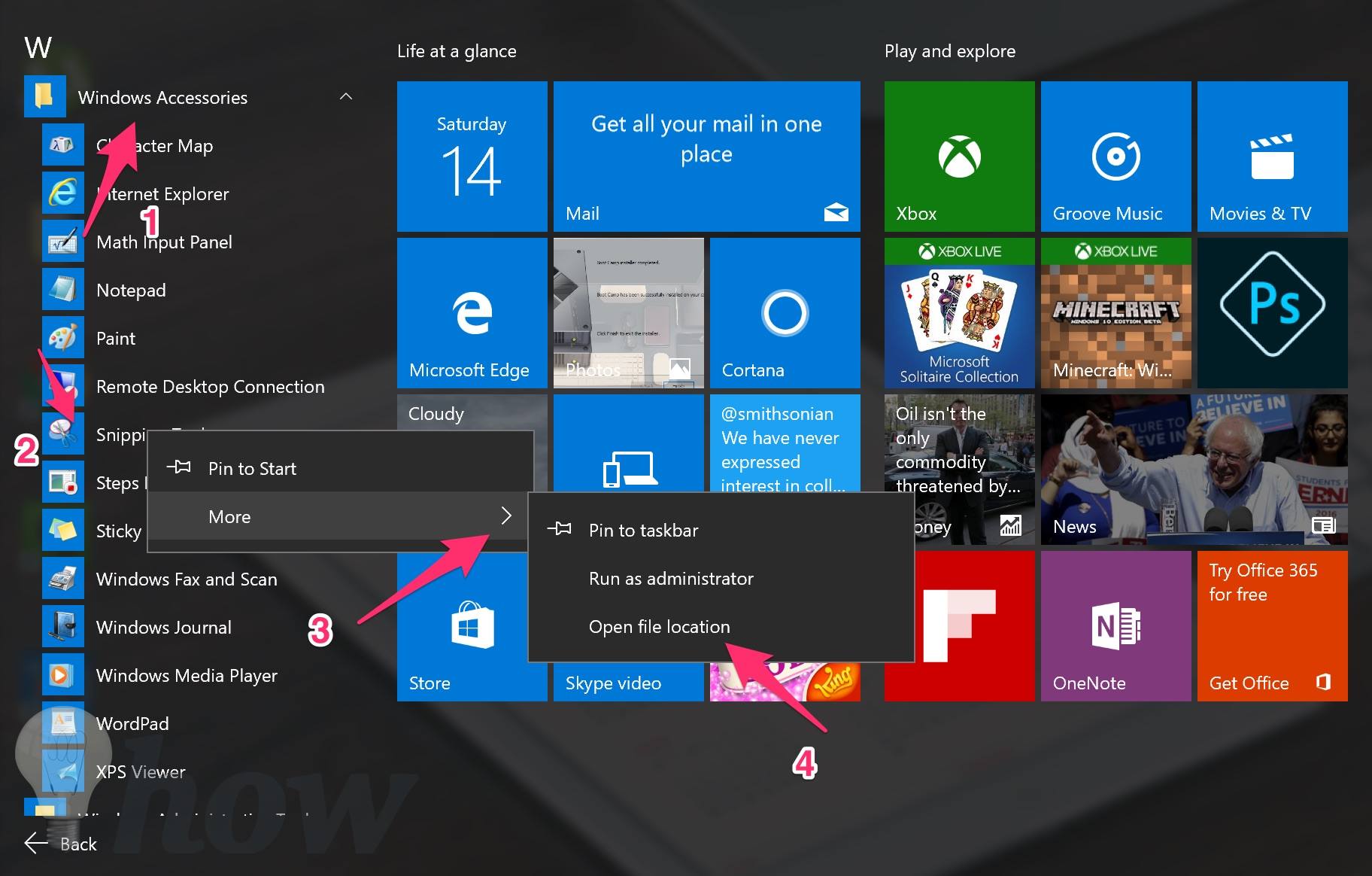Viewport: 1372px width, 876px height.
Task: Go Back in the apps list
Action: [x=61, y=844]
